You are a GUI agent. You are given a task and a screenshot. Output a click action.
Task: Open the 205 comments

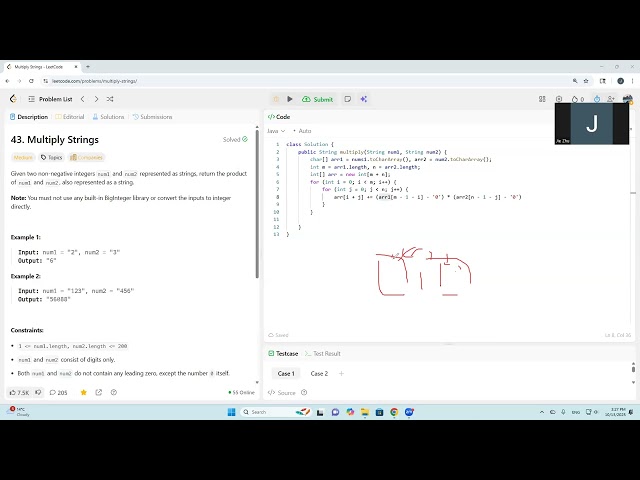(58, 393)
